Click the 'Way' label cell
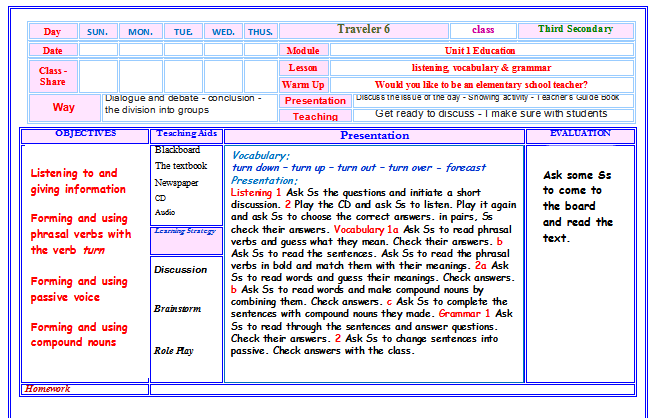660x418 pixels. (64, 107)
